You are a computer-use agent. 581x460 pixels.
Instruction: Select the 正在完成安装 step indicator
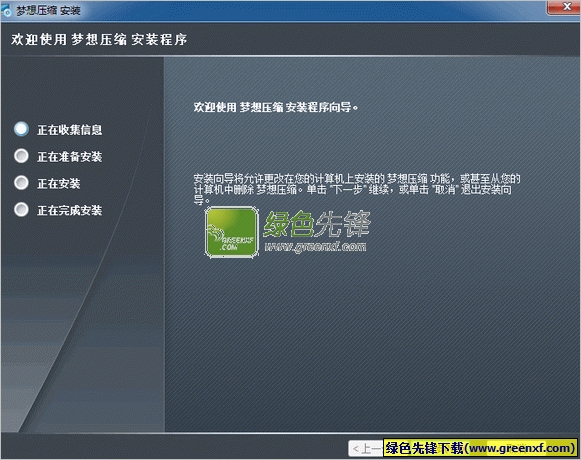21,209
